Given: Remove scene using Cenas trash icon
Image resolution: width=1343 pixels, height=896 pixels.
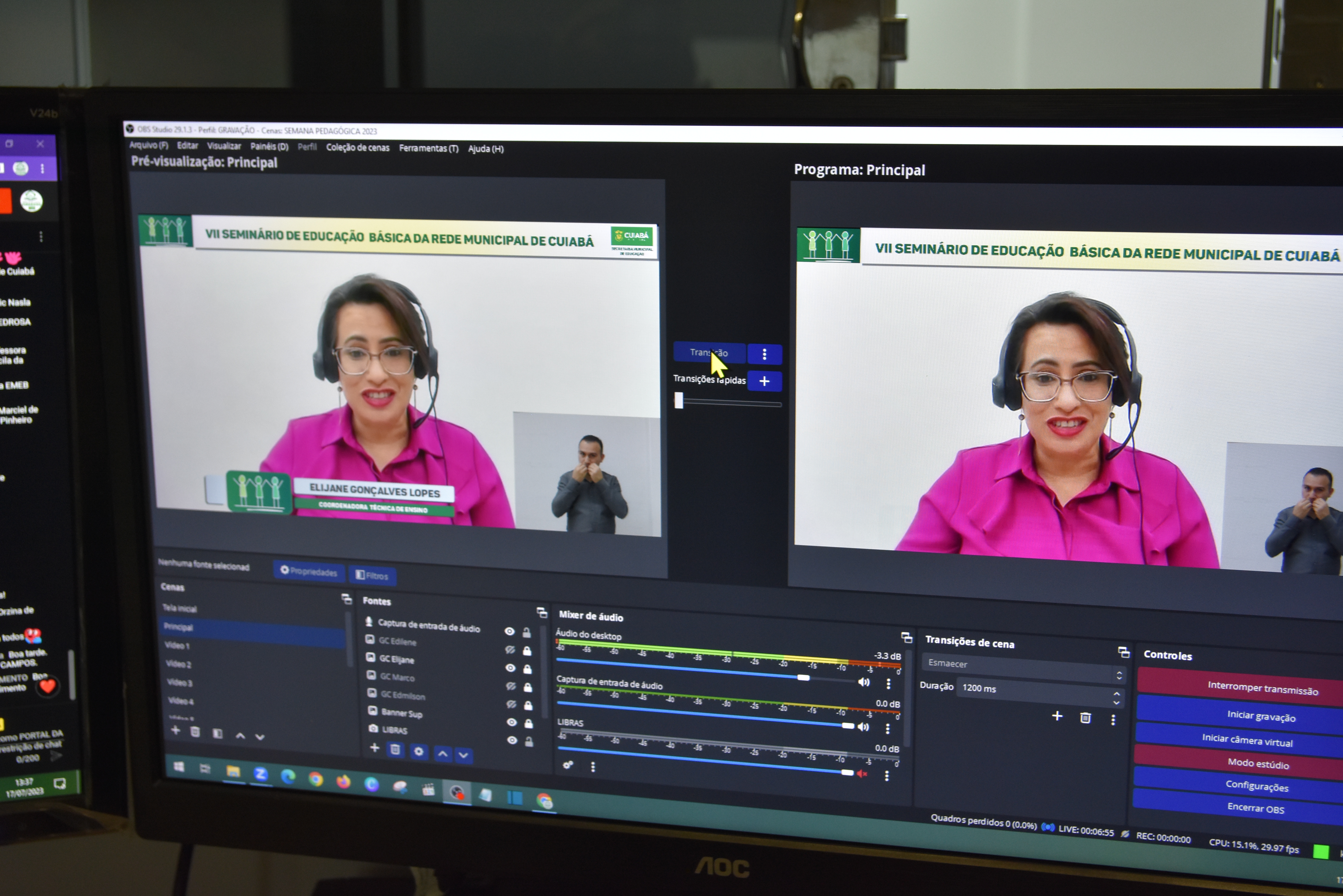Looking at the screenshot, I should [x=195, y=732].
